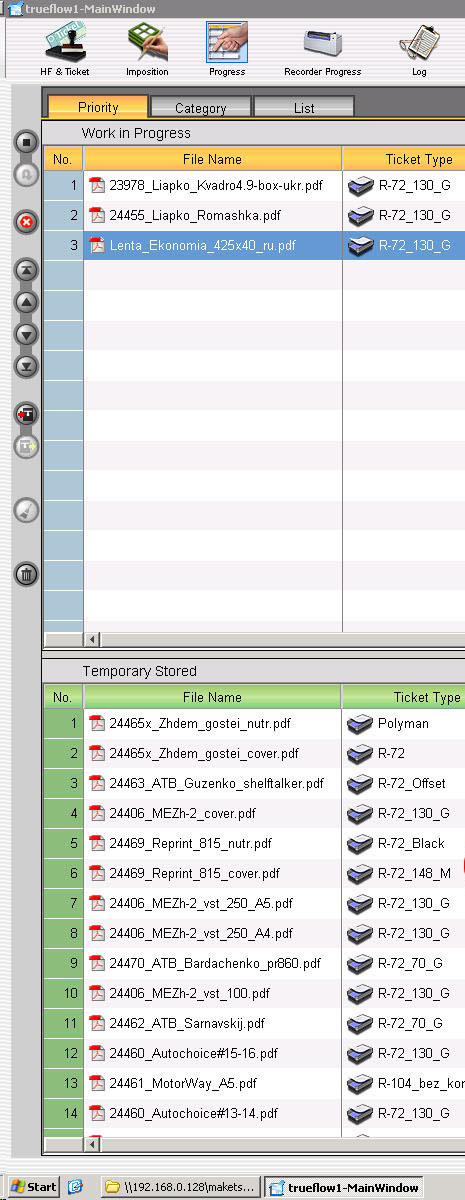Select 24460_Autochoice#13-14.pdf
The height and width of the screenshot is (1200, 465).
point(194,1113)
